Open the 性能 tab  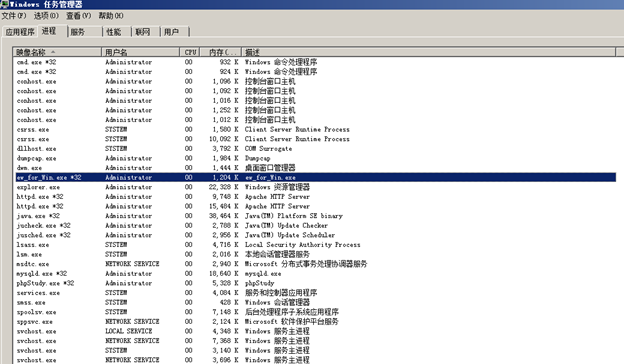coord(114,32)
